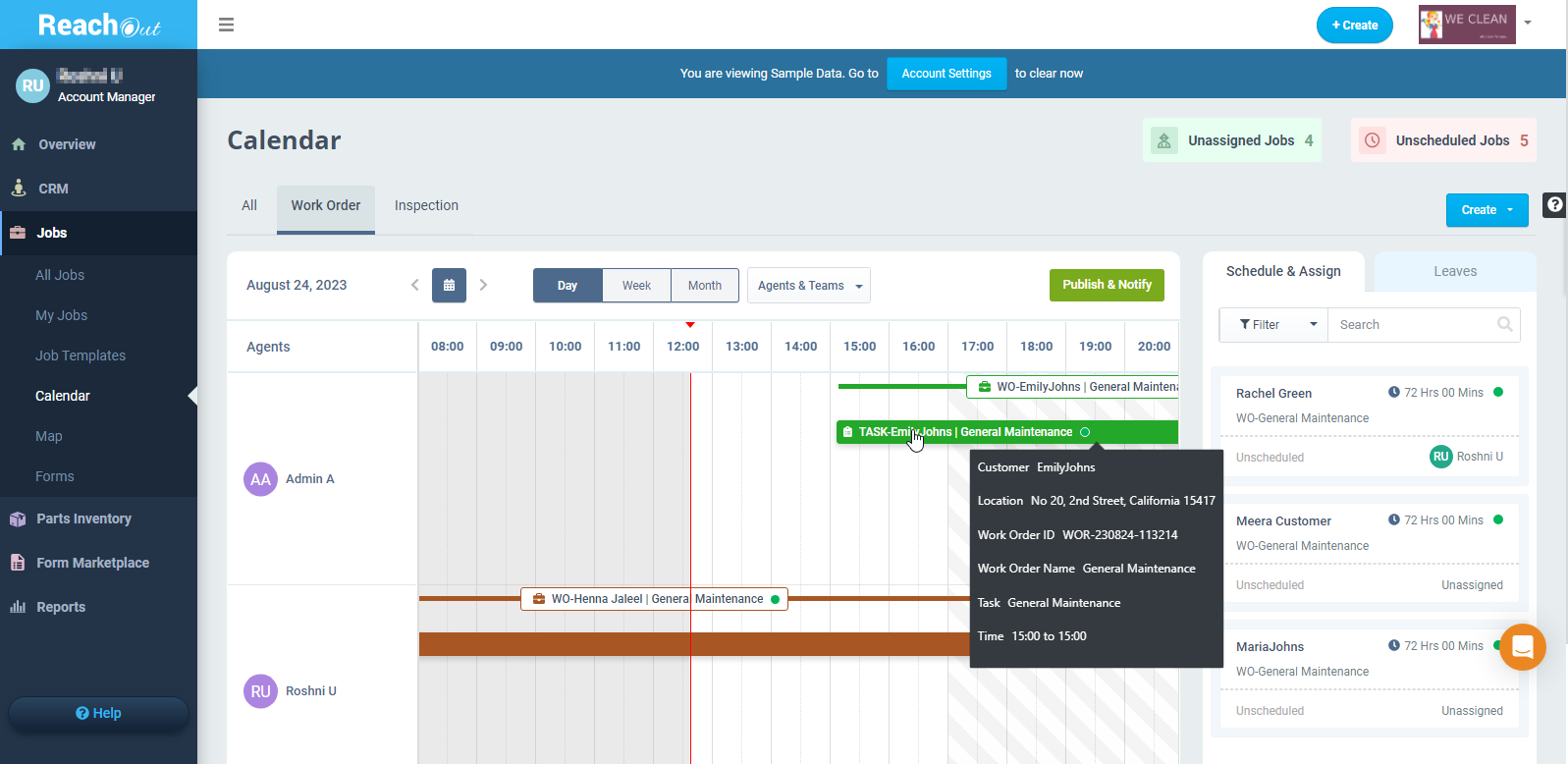Switch calendar to Month view
The width and height of the screenshot is (1568, 764).
coord(704,286)
